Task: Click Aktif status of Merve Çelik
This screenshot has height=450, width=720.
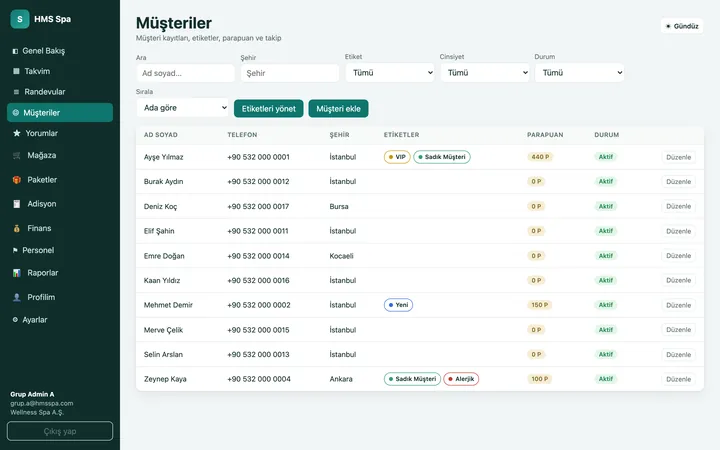Action: pos(606,330)
